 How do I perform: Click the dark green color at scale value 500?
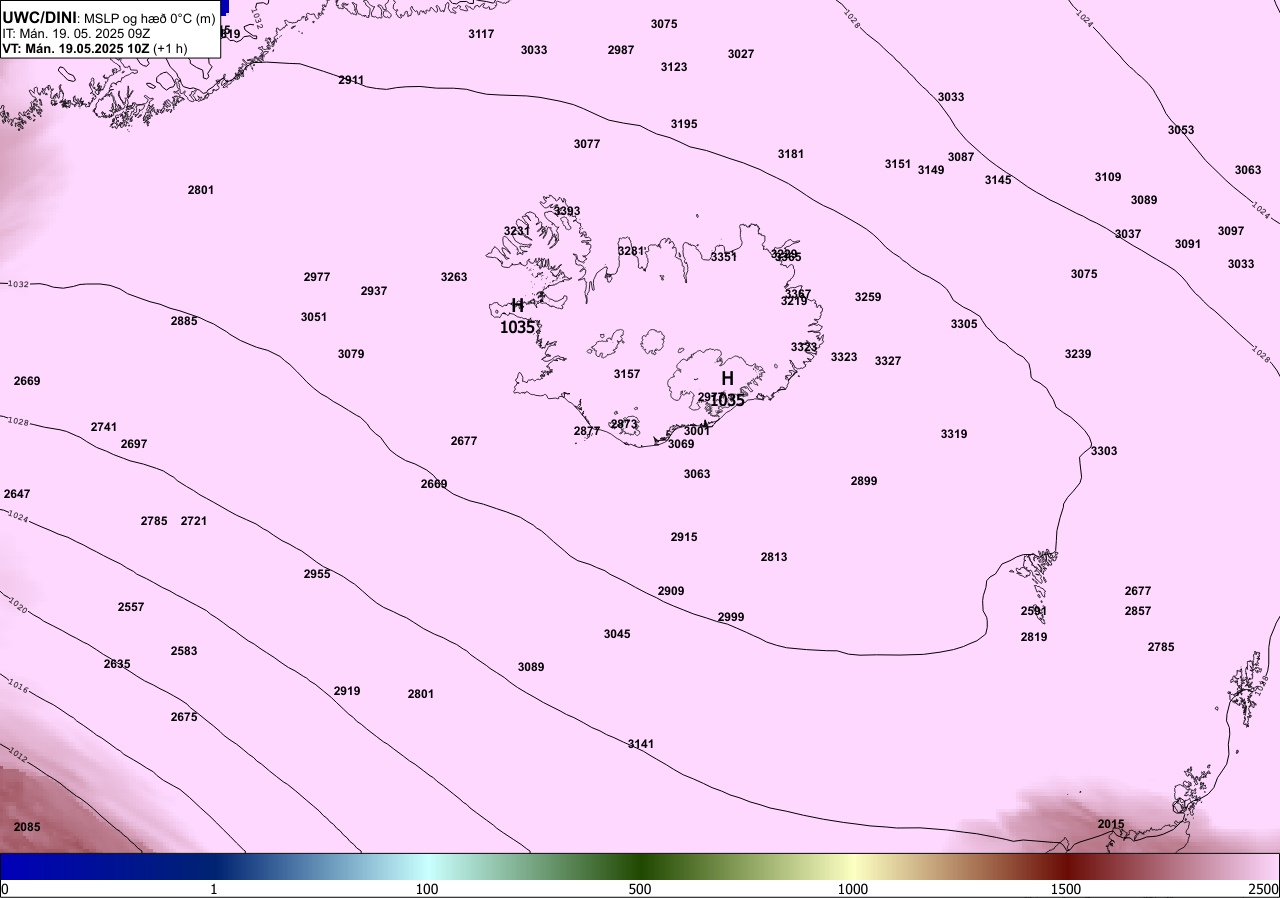point(640,866)
